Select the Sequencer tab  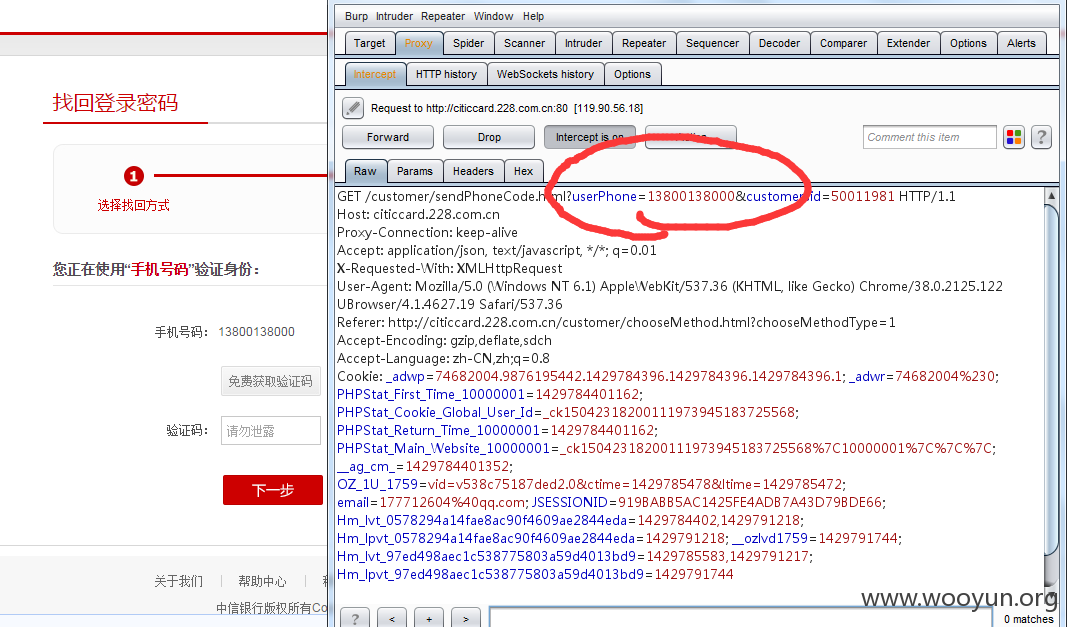click(712, 43)
